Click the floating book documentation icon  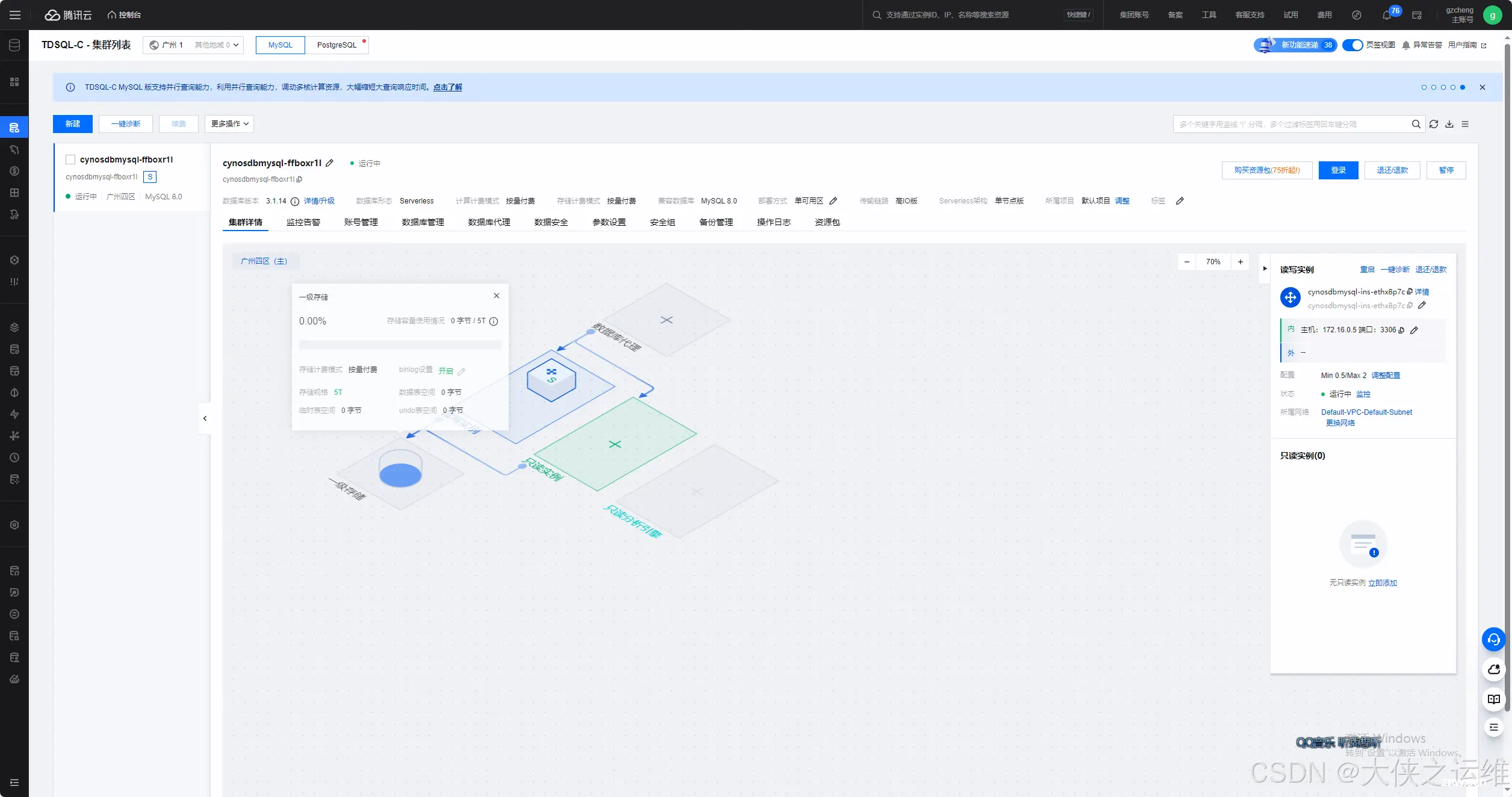(x=1493, y=699)
